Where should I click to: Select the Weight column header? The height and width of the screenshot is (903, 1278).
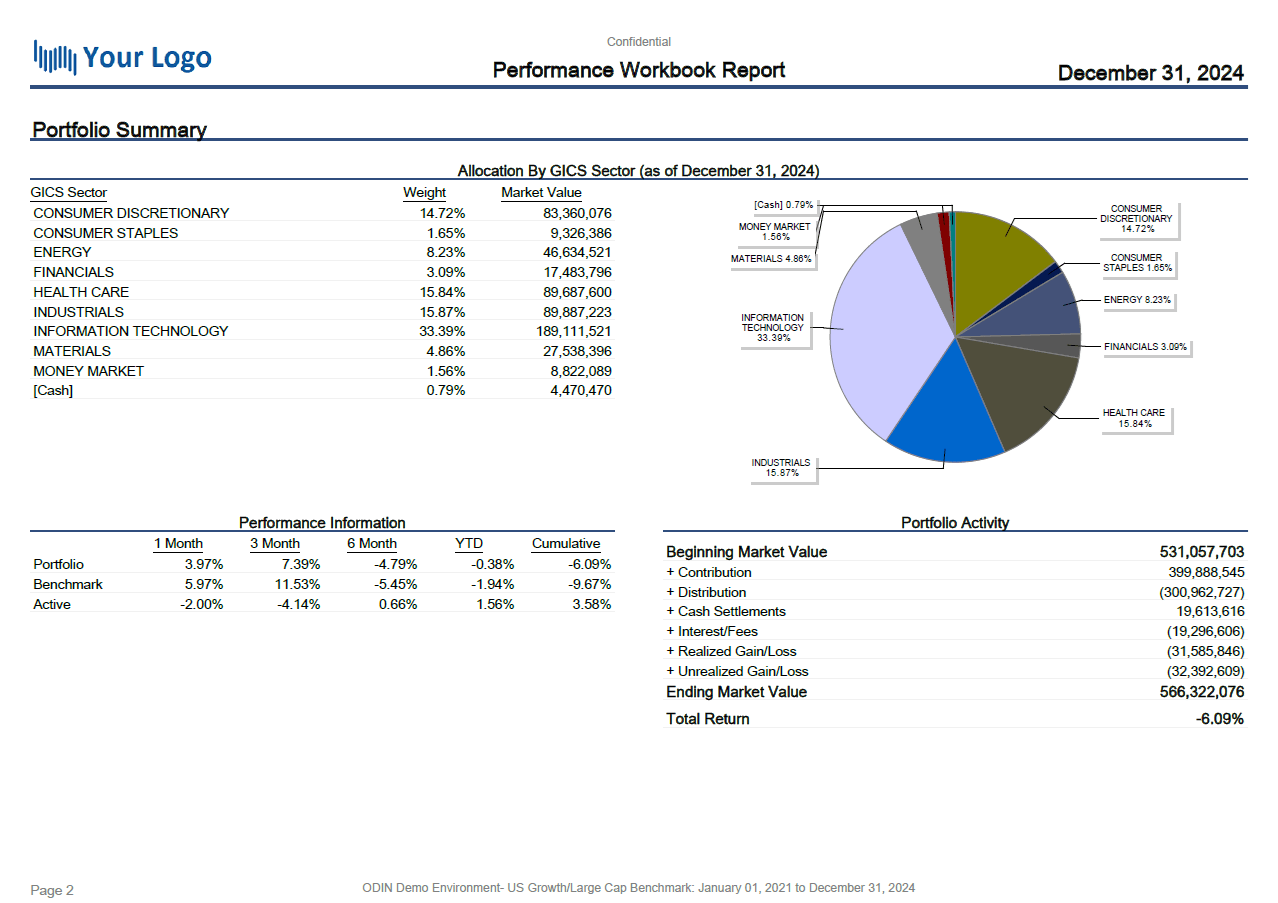coord(424,193)
